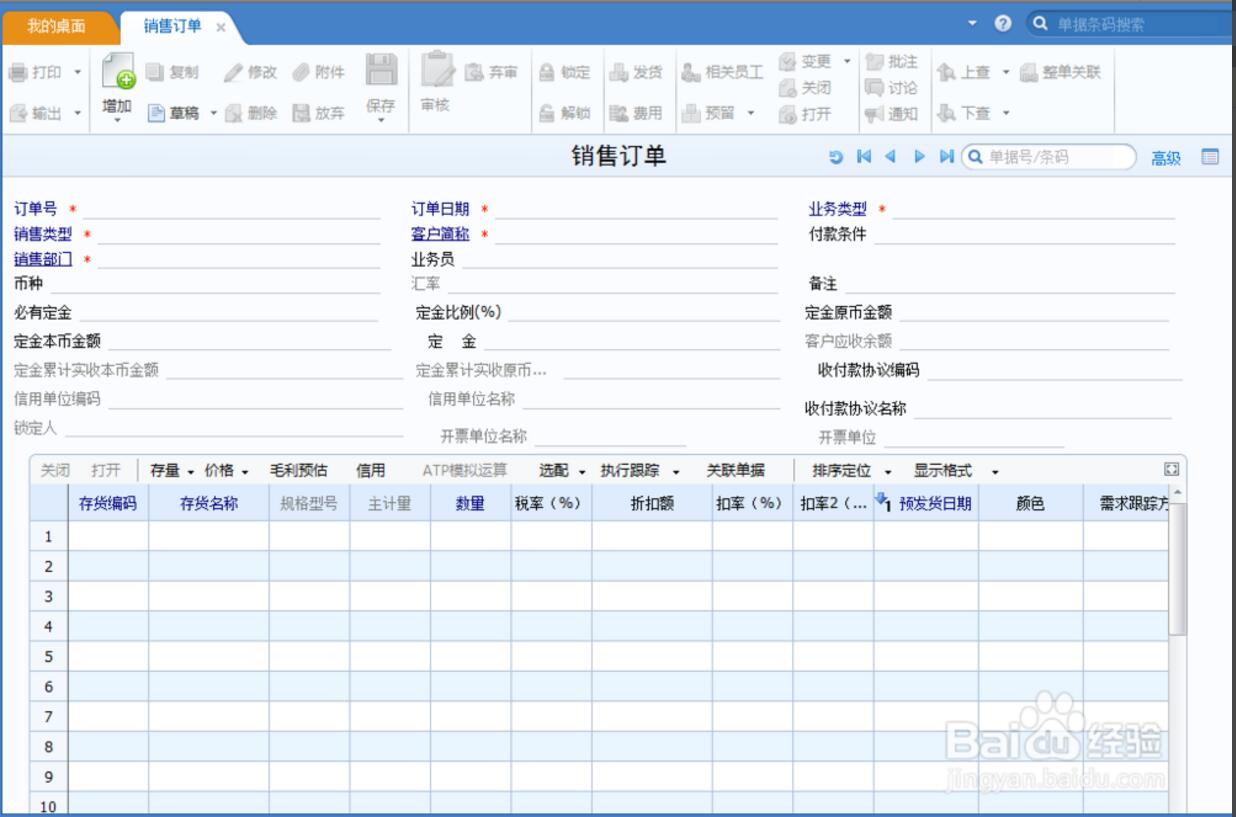Click the 高级 (Advanced) link
This screenshot has width=1236, height=817.
click(x=1166, y=158)
